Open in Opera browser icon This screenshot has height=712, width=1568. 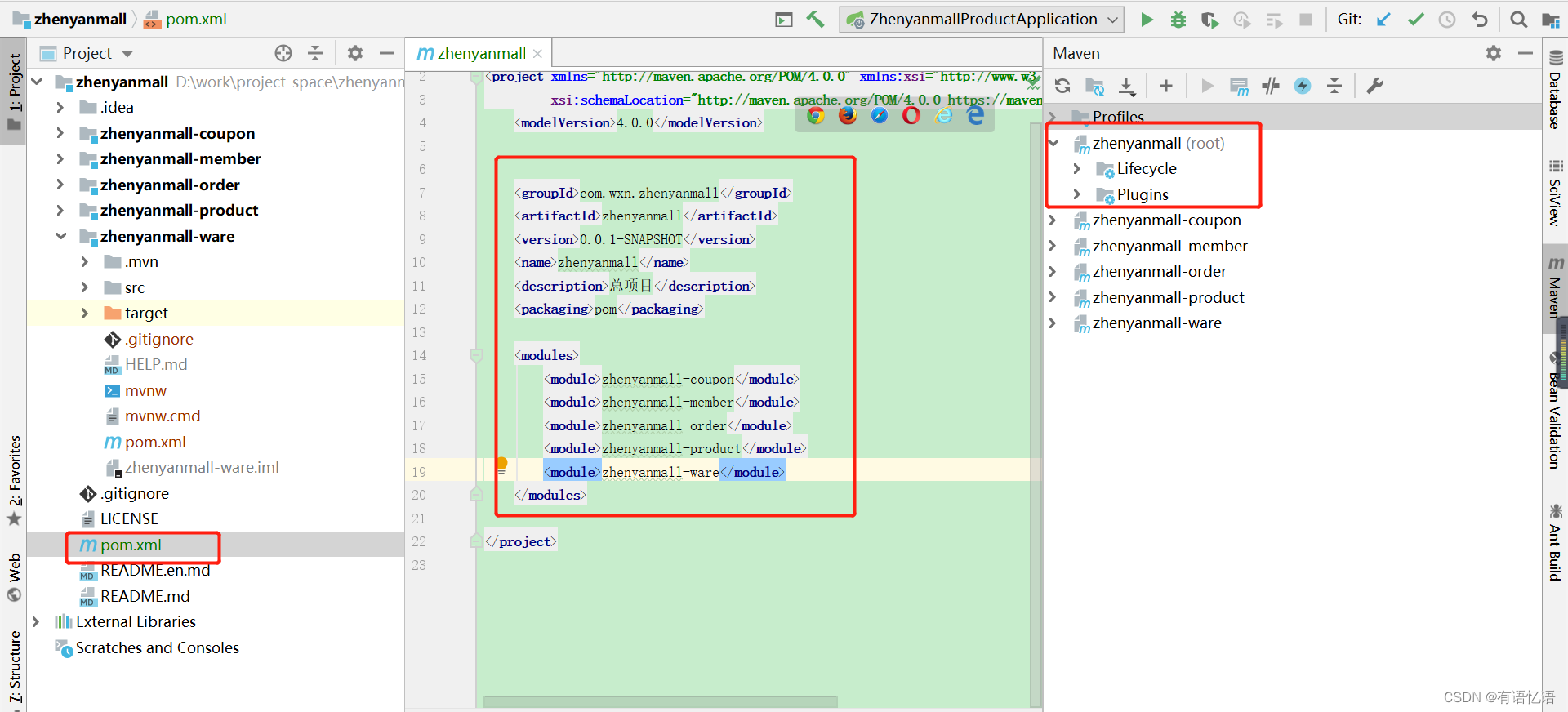(x=911, y=116)
